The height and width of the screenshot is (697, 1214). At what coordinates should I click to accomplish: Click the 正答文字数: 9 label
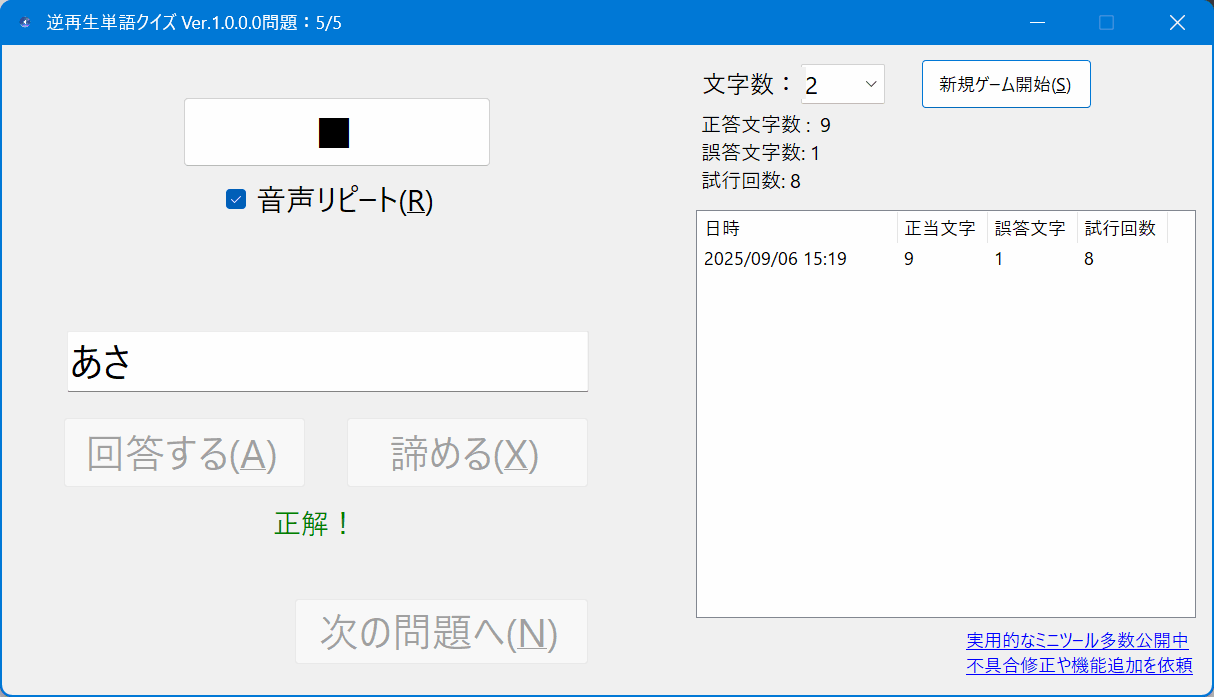766,125
